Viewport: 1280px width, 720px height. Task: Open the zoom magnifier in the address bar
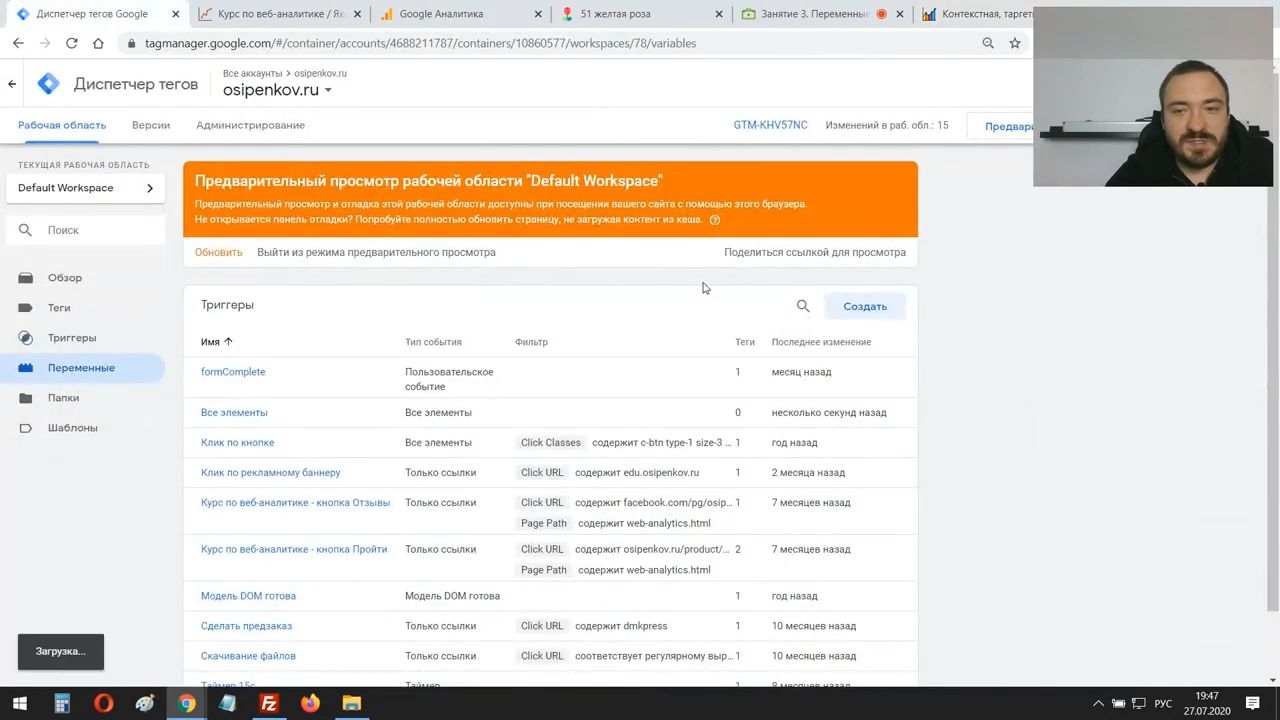[x=988, y=43]
